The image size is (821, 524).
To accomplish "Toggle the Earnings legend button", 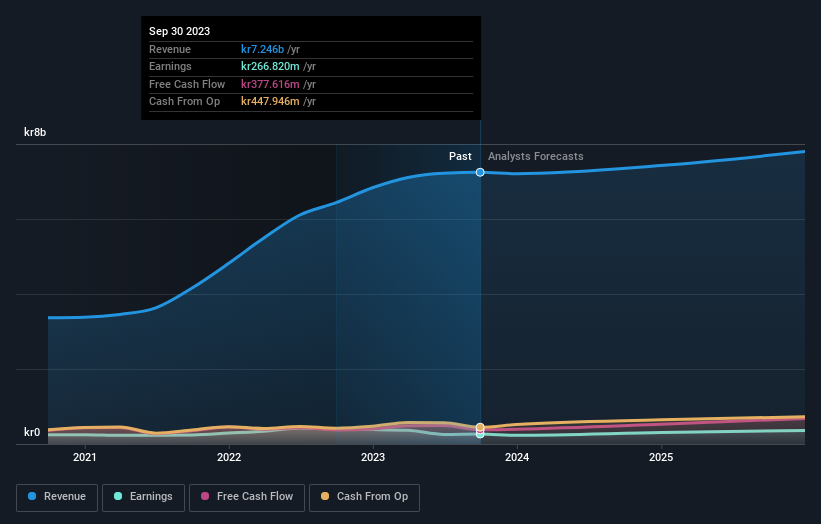I will click(143, 497).
